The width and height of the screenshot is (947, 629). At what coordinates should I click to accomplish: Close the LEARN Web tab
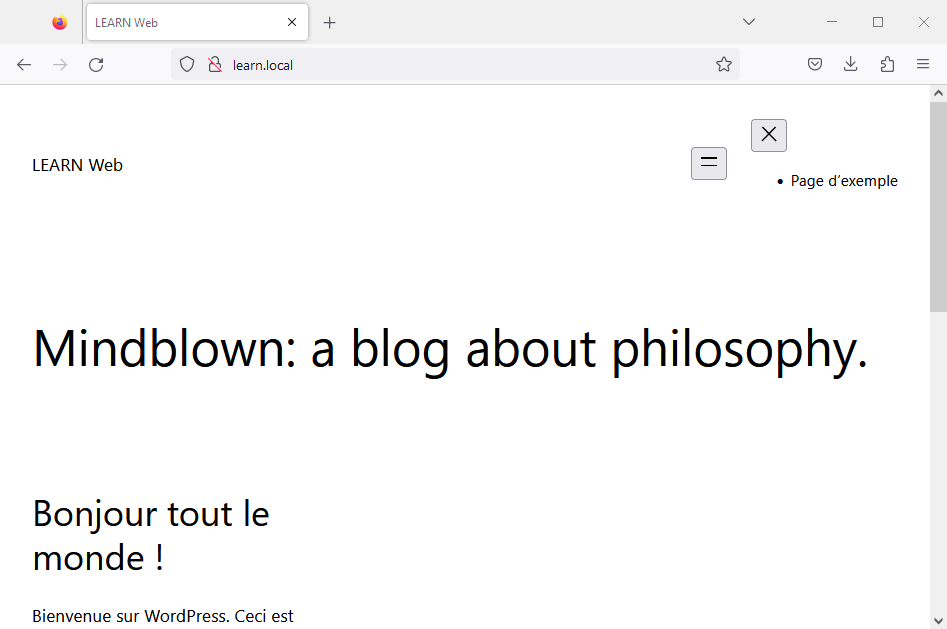pos(292,22)
